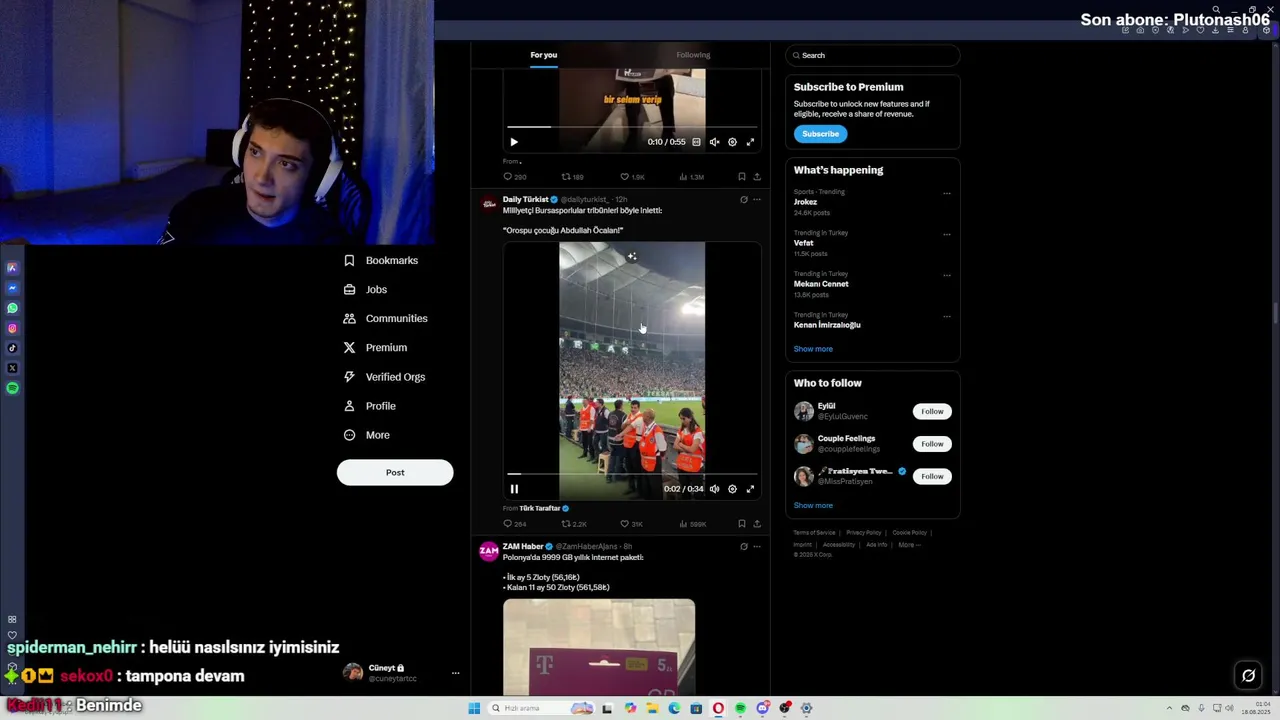Open settings gear on 0:55 video

pos(732,142)
